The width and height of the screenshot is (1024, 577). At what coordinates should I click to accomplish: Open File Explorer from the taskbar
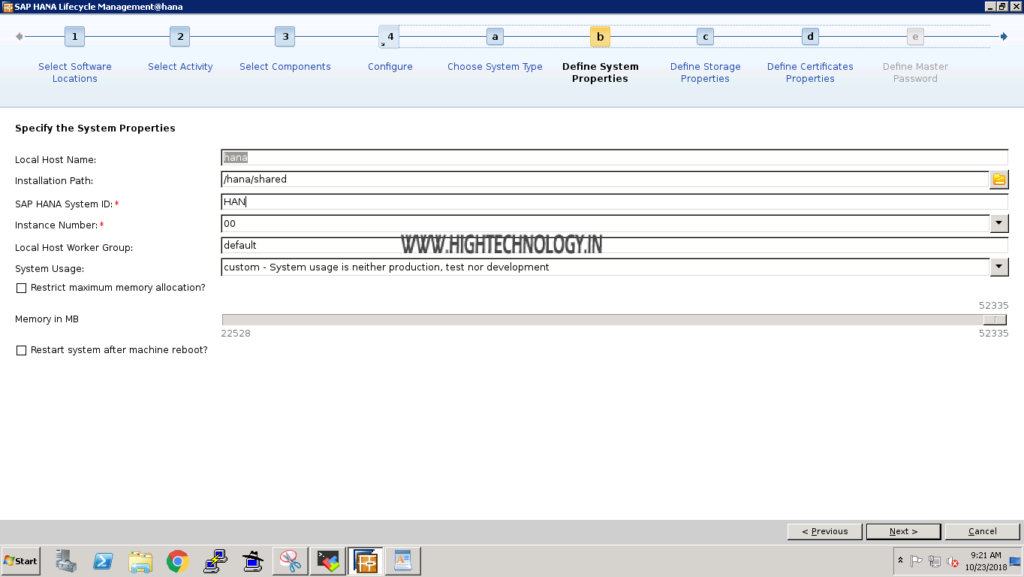pyautogui.click(x=140, y=561)
